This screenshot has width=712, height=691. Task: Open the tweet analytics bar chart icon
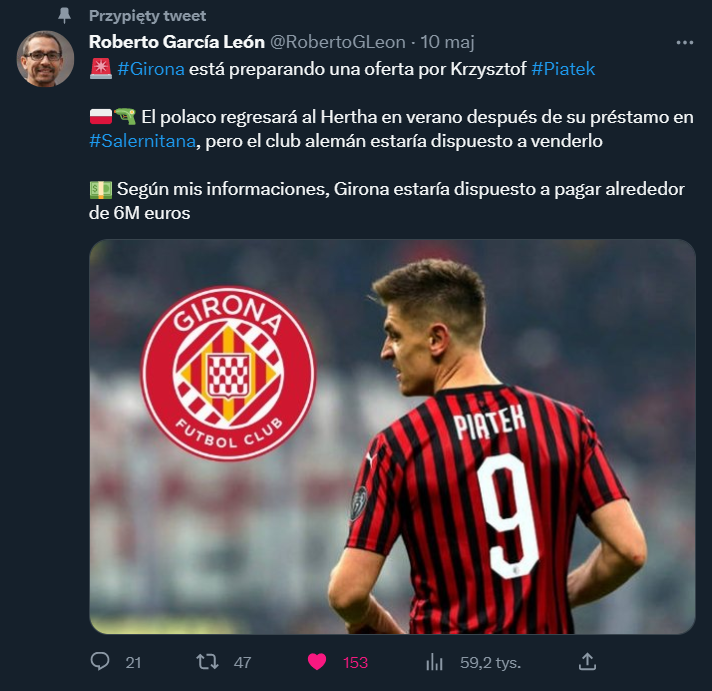click(434, 662)
